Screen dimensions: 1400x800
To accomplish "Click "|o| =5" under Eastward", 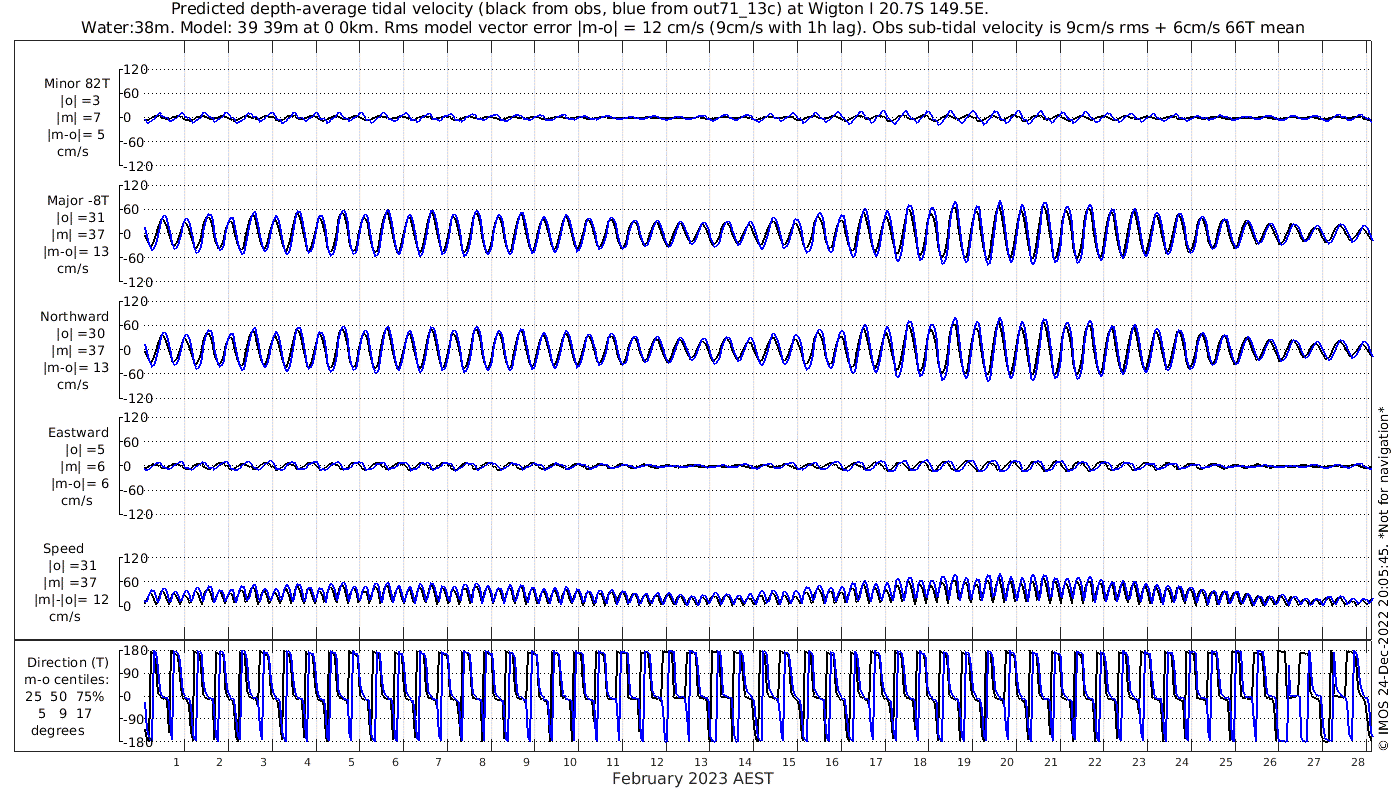I will point(83,450).
